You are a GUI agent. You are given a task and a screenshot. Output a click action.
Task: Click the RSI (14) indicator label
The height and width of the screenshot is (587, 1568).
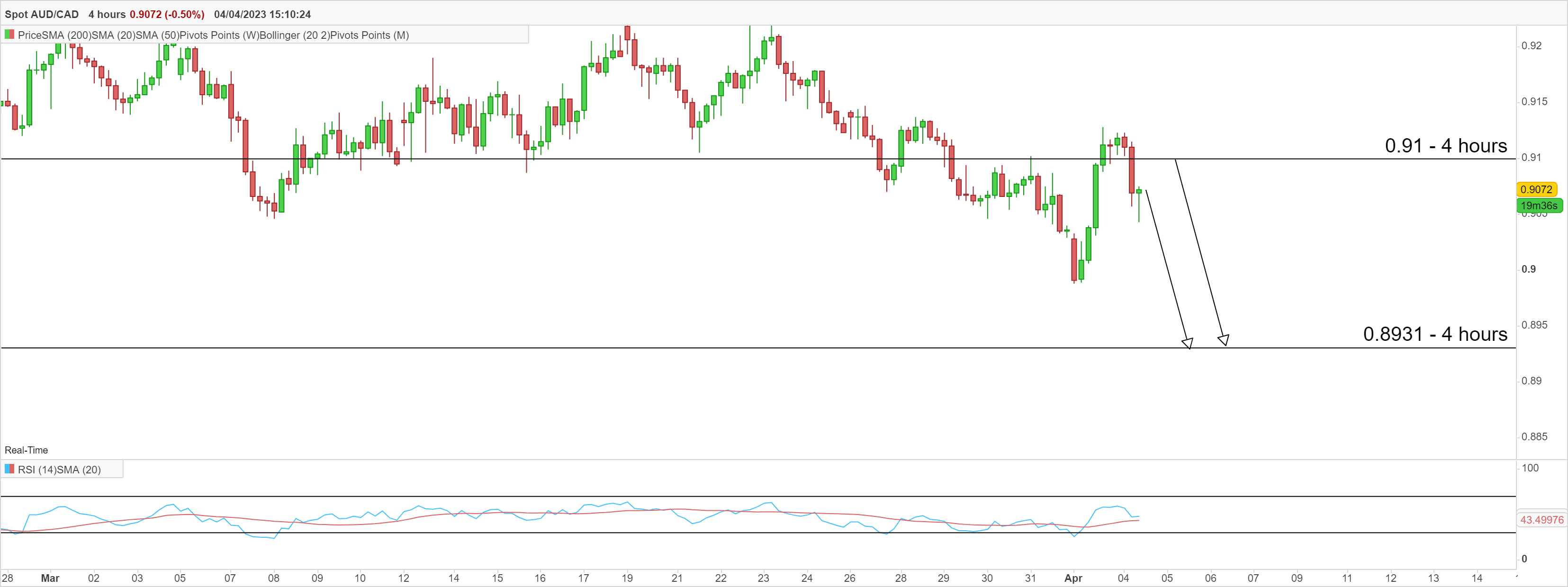point(37,470)
